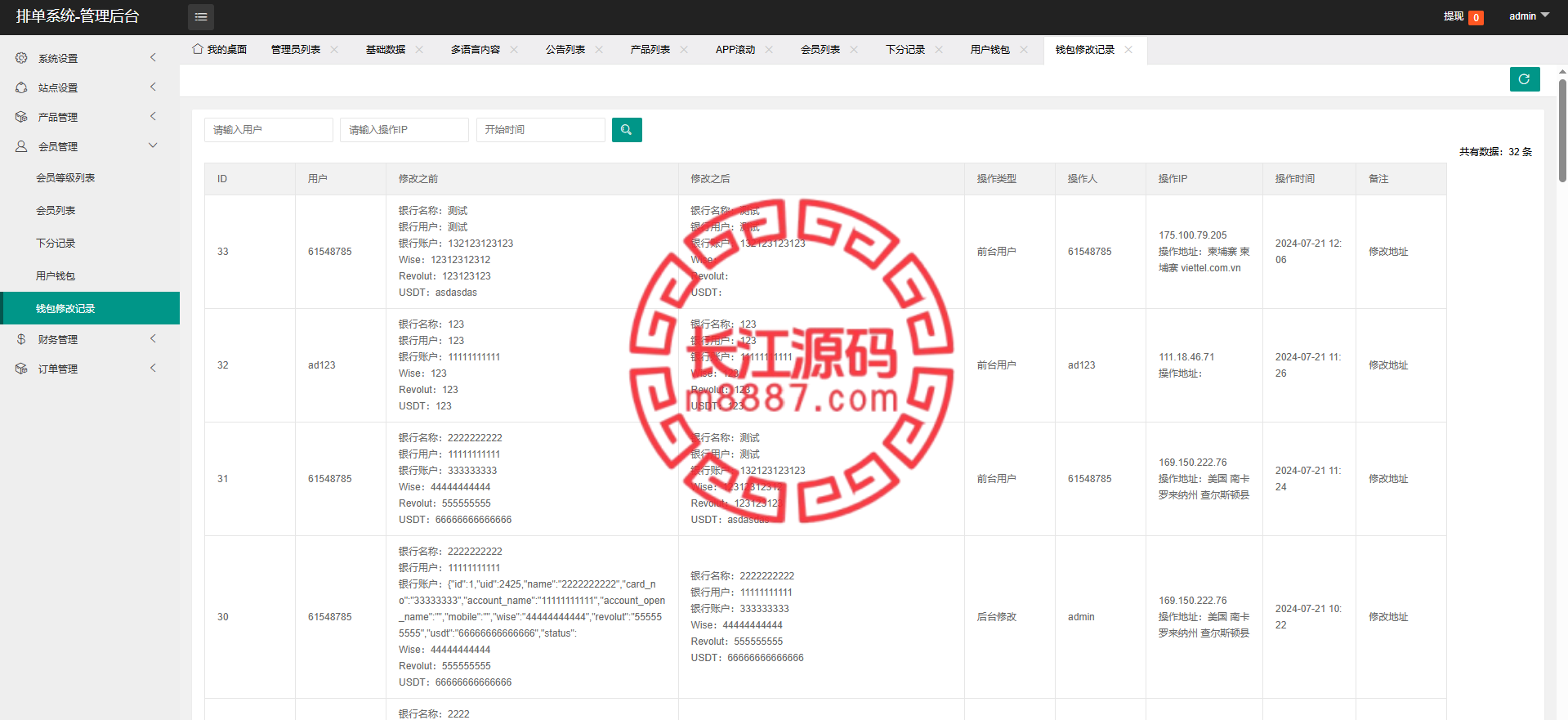Switch to the 管理员列表 tab
This screenshot has width=1568, height=720.
(296, 50)
